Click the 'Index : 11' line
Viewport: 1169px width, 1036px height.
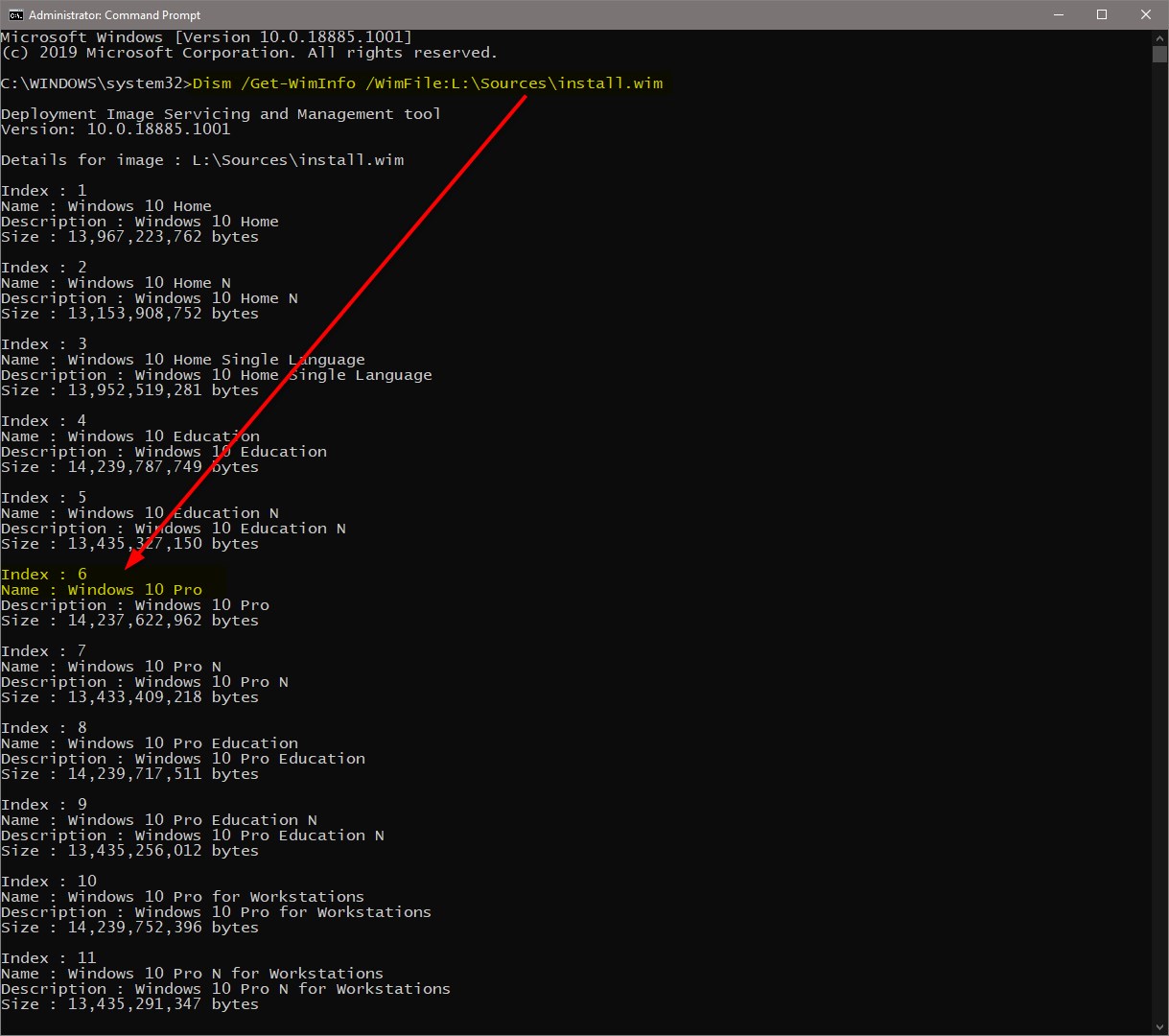coord(49,958)
